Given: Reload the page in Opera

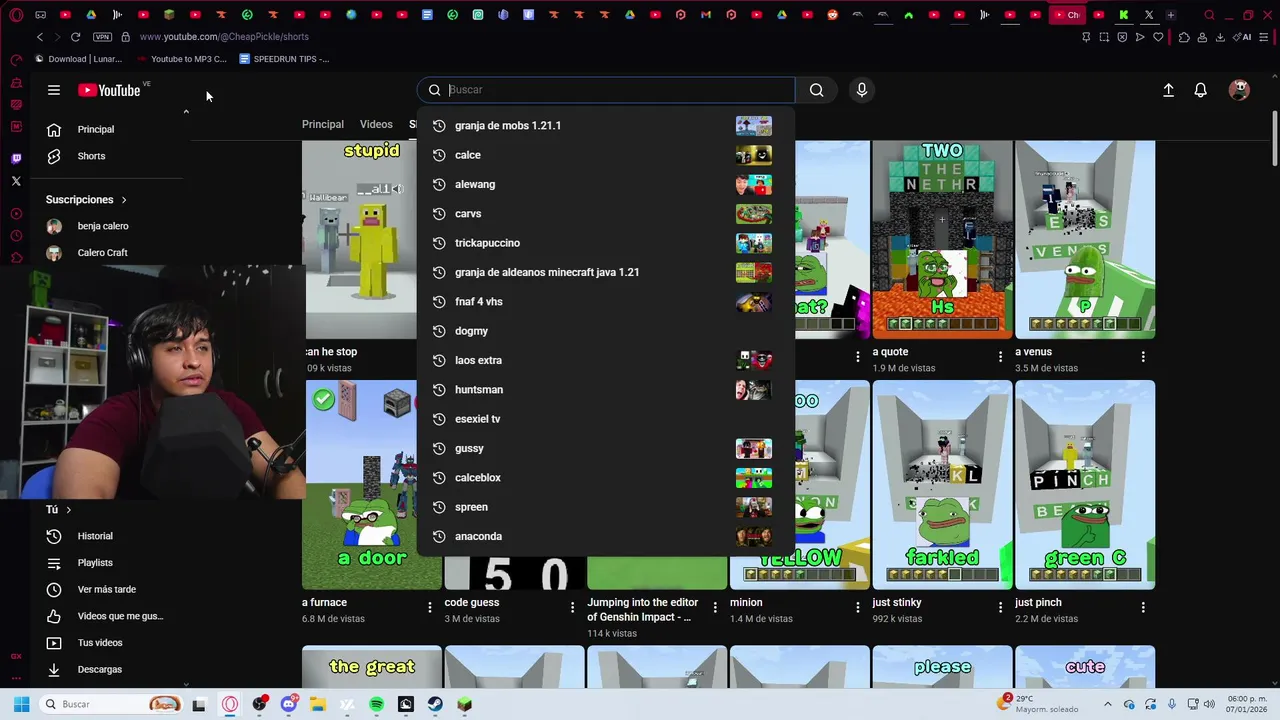Looking at the screenshot, I should 75,37.
